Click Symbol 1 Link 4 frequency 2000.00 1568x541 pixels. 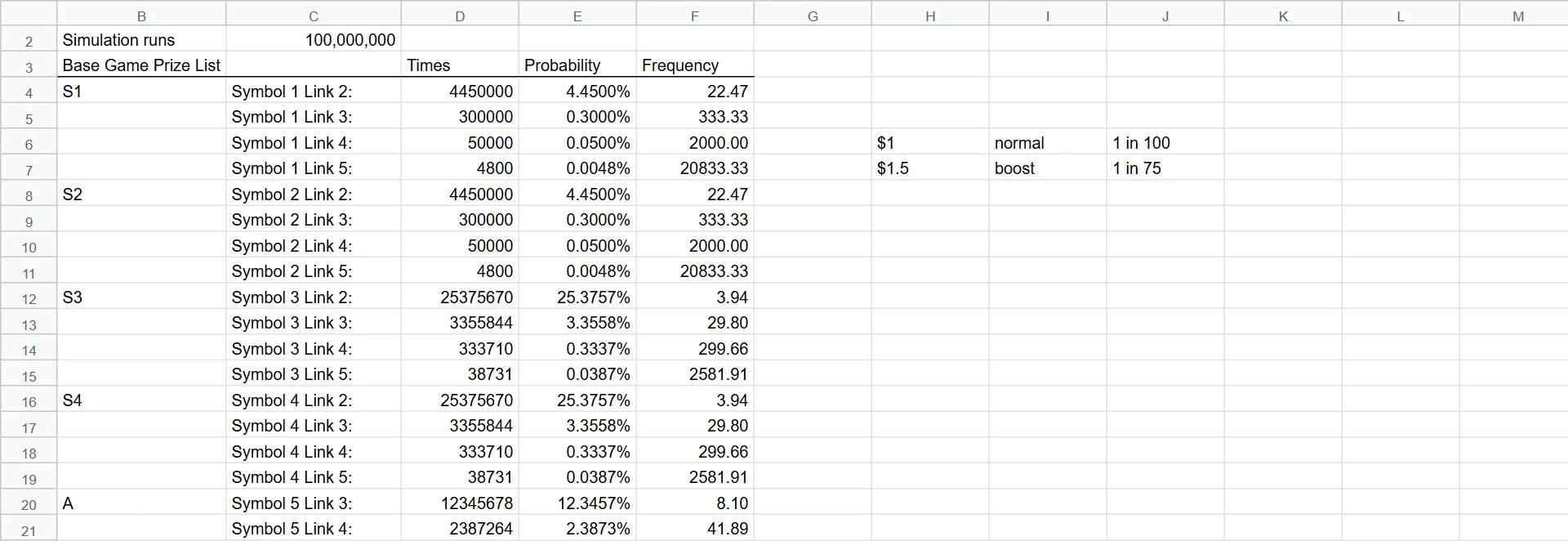pyautogui.click(x=695, y=143)
